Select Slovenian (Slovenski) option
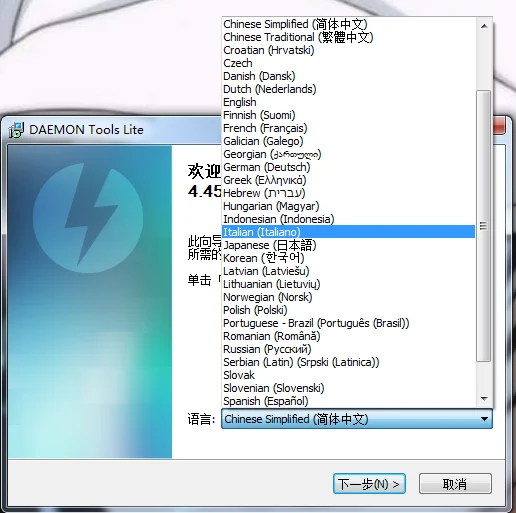 pyautogui.click(x=348, y=388)
